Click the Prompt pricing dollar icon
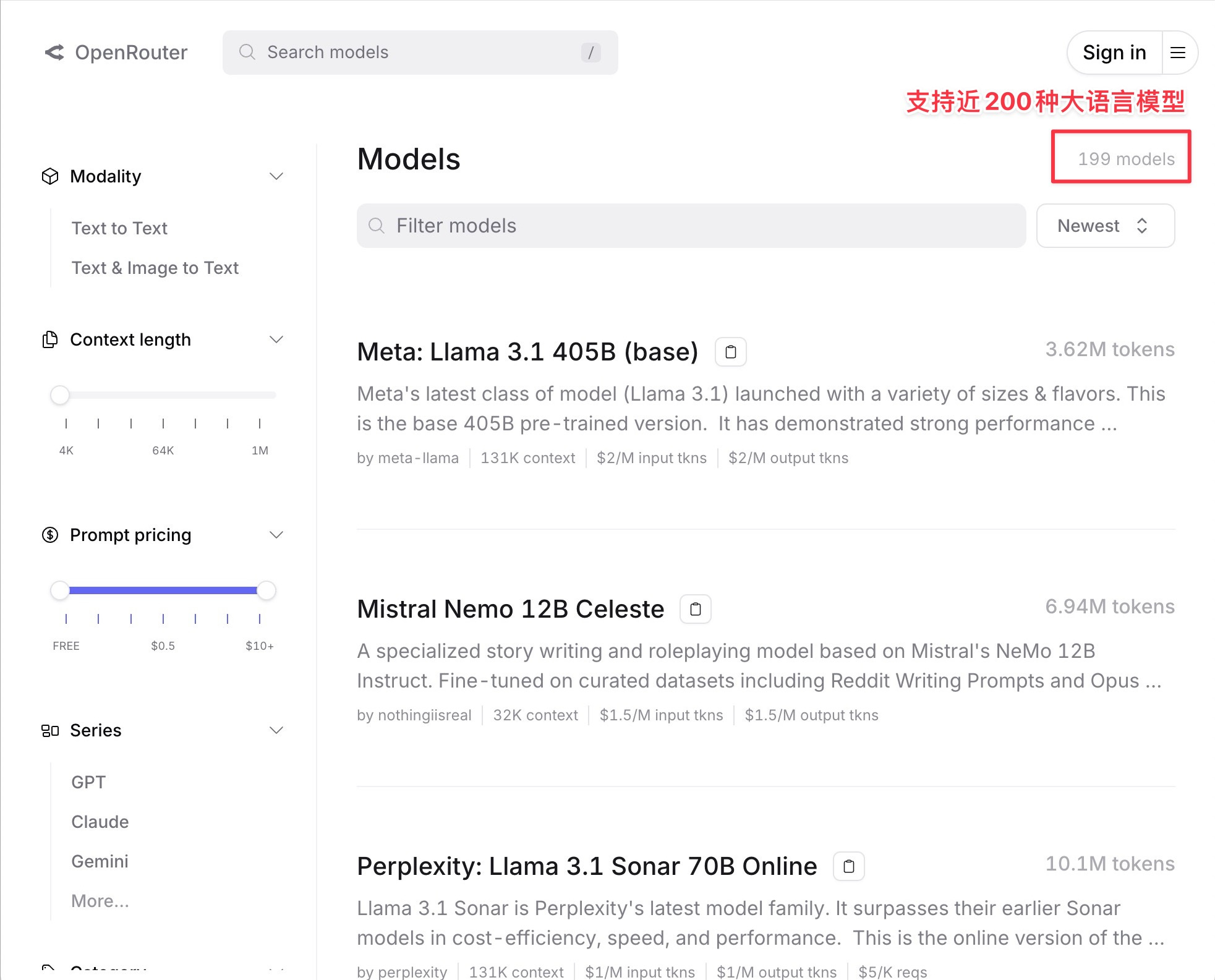1215x980 pixels. (x=50, y=535)
